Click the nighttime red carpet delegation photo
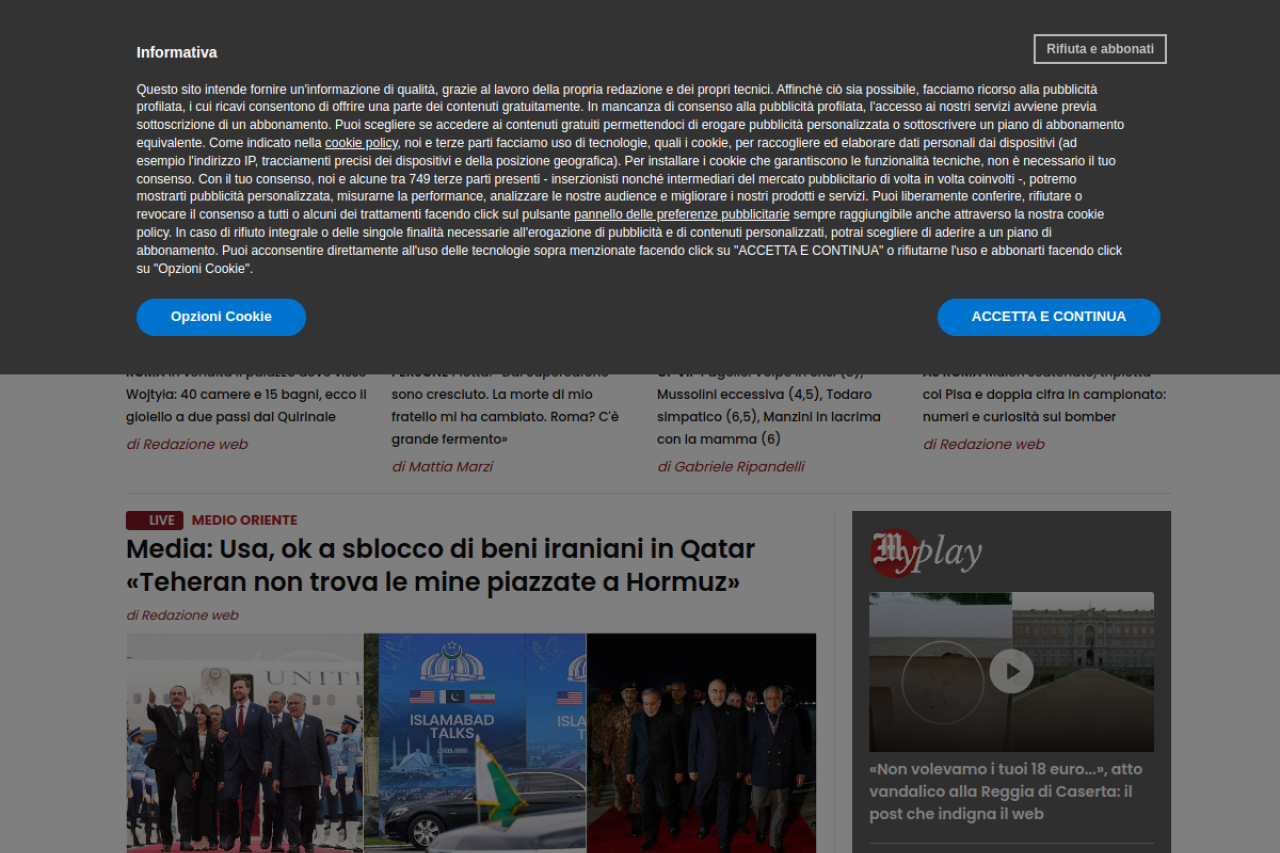Image resolution: width=1280 pixels, height=853 pixels. pos(701,742)
